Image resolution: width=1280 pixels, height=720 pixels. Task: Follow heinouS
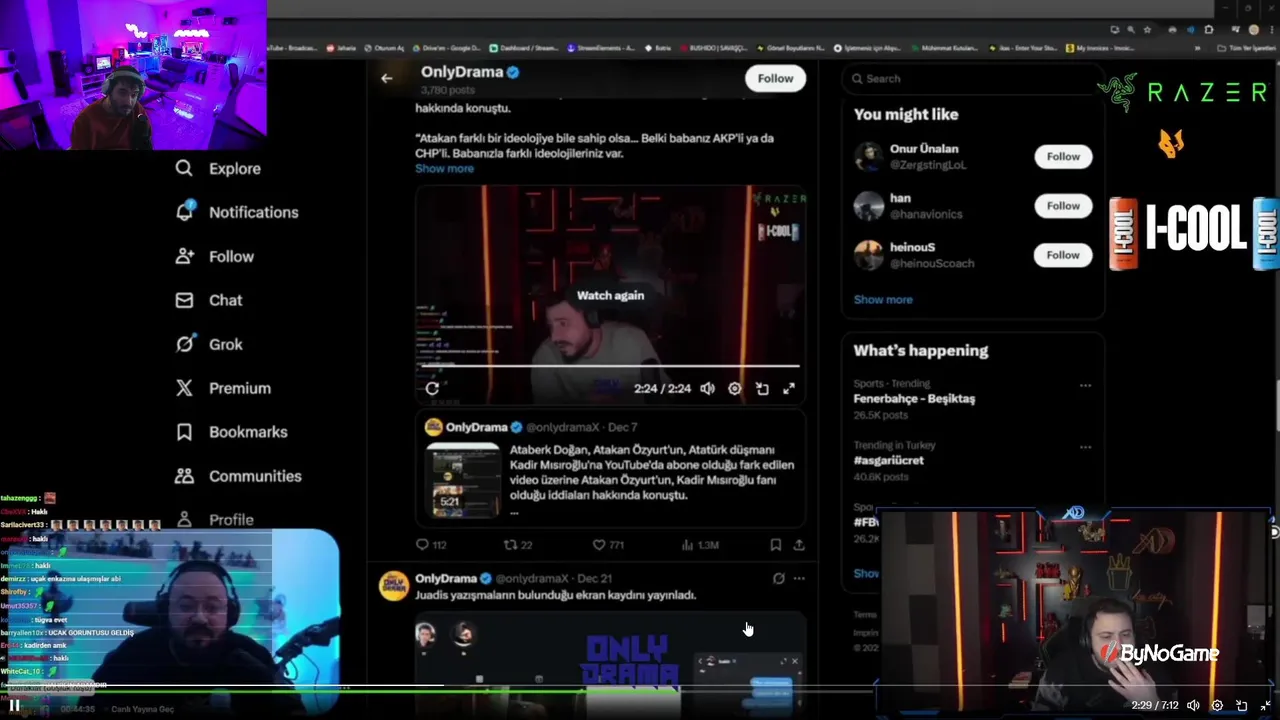(1063, 254)
